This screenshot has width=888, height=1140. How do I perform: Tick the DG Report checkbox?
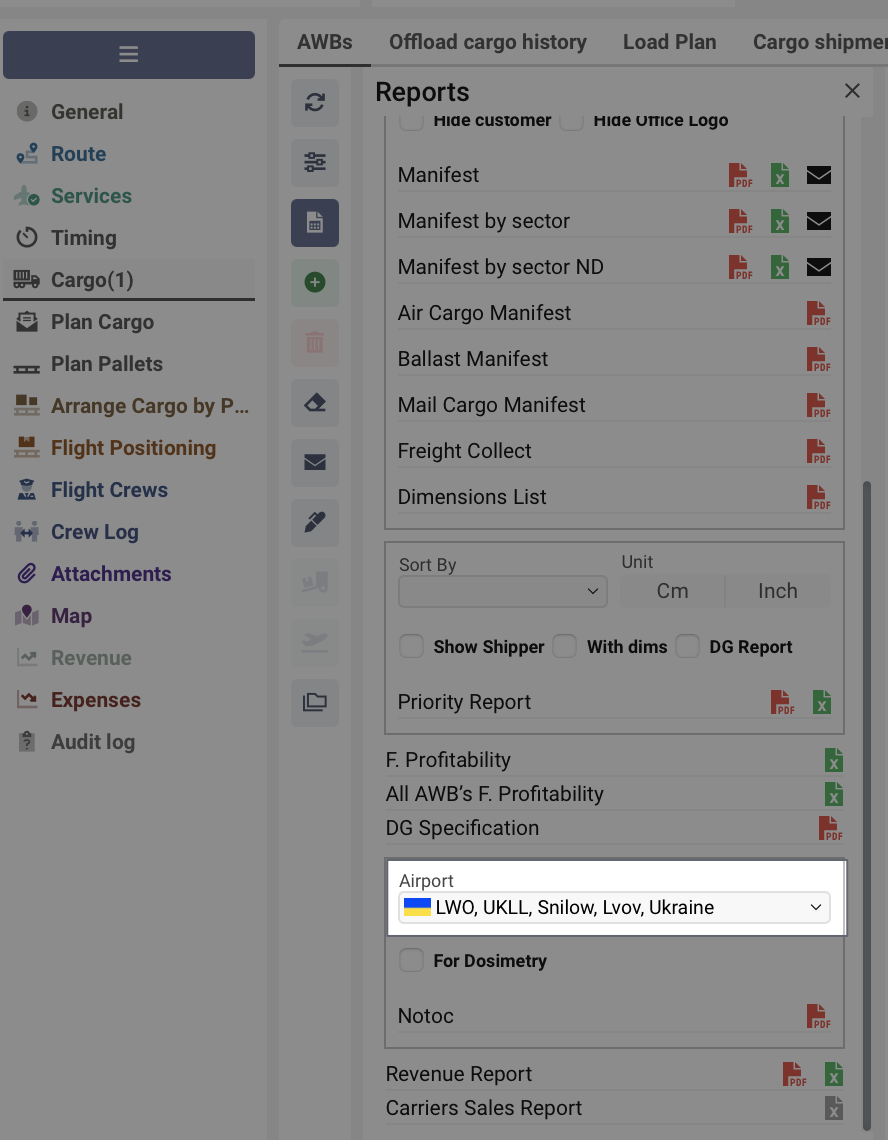[687, 647]
